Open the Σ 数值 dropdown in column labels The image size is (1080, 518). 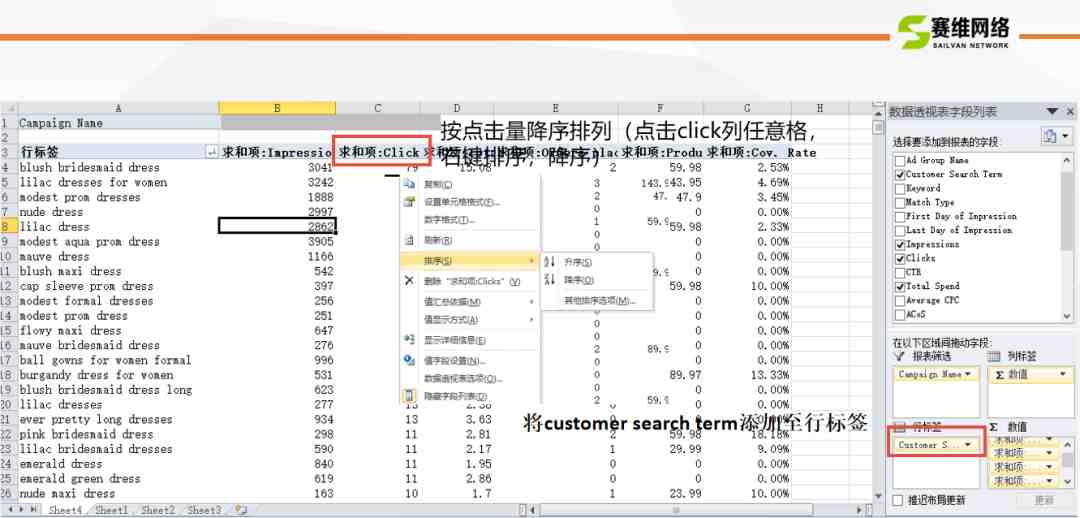pyautogui.click(x=1064, y=374)
